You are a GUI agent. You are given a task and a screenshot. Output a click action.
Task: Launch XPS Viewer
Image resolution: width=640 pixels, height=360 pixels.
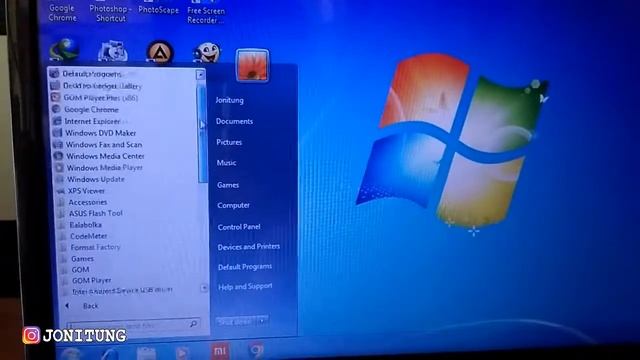pyautogui.click(x=86, y=191)
